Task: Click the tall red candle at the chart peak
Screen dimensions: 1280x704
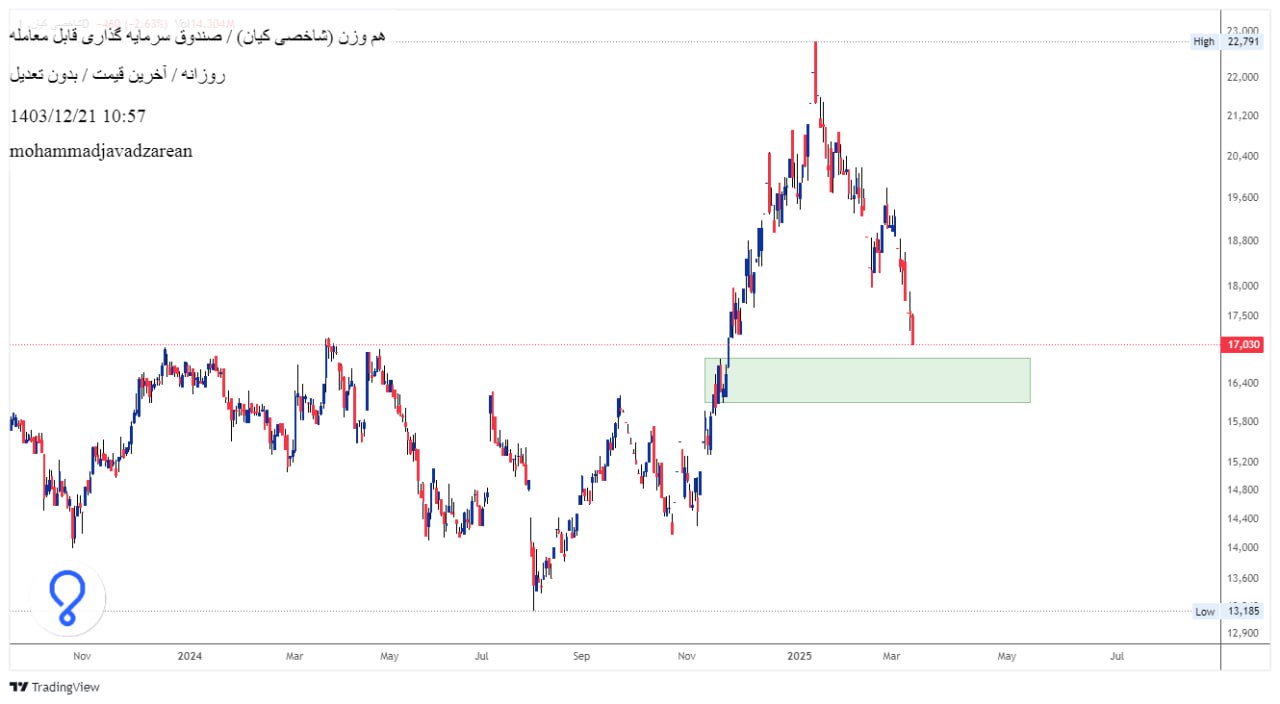Action: coord(816,72)
